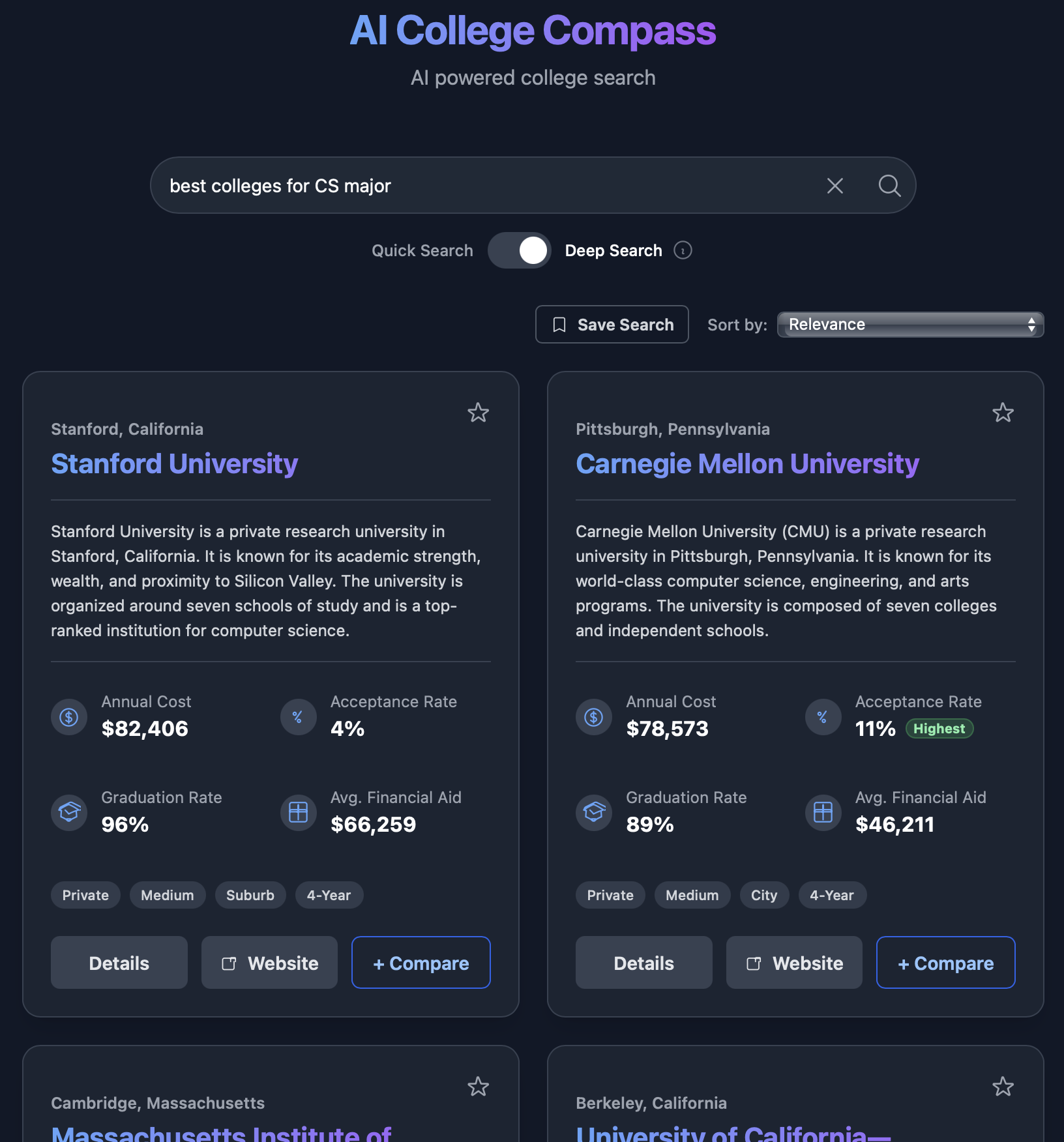Click the Highest badge next to CMU acceptance rate

(939, 729)
